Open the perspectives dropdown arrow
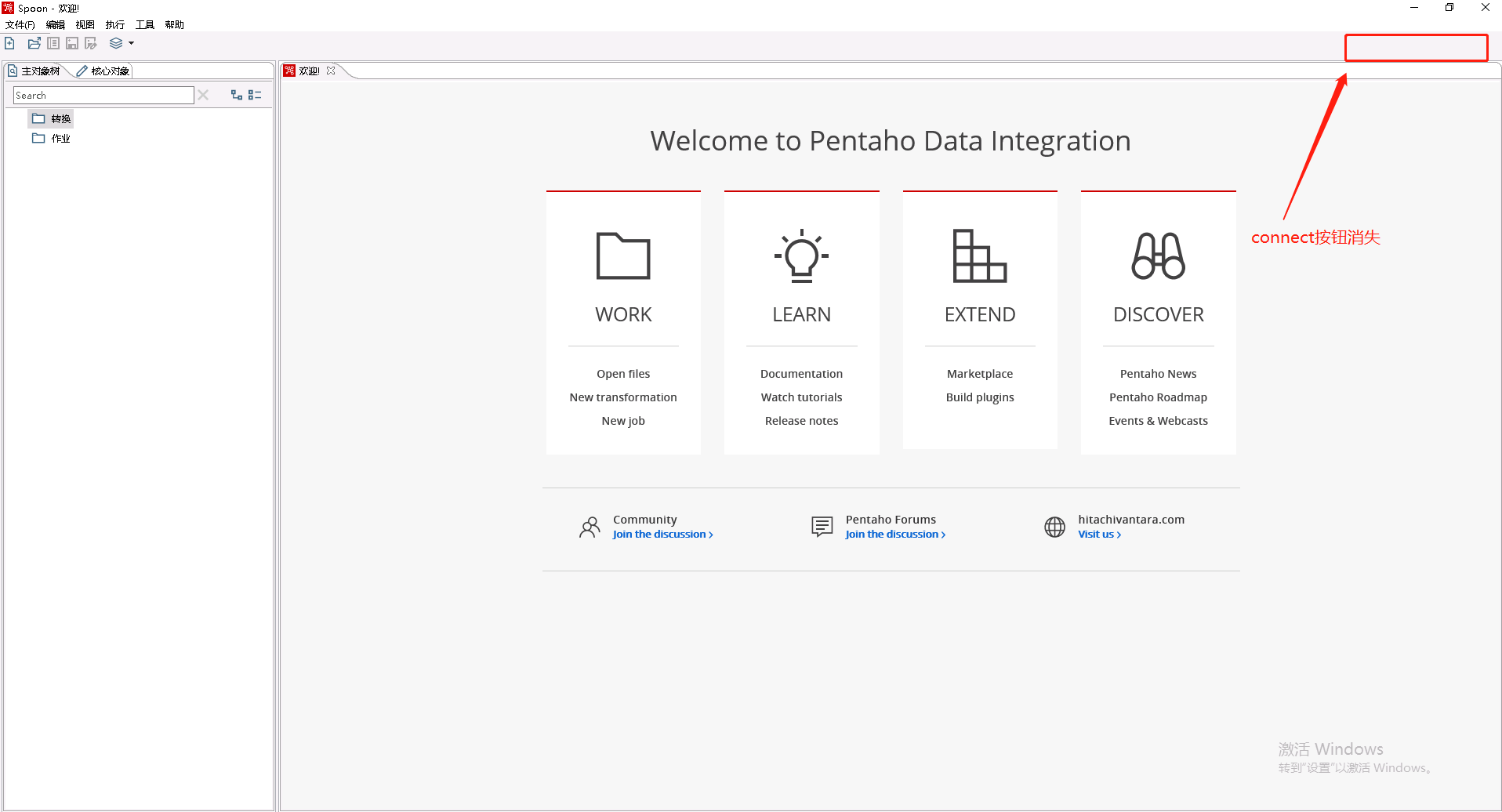The height and width of the screenshot is (812, 1502). tap(131, 43)
